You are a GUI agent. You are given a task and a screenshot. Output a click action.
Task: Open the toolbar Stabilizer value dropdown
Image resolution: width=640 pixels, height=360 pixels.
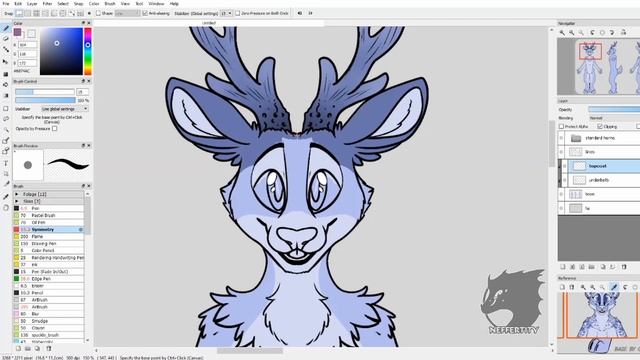(x=227, y=13)
